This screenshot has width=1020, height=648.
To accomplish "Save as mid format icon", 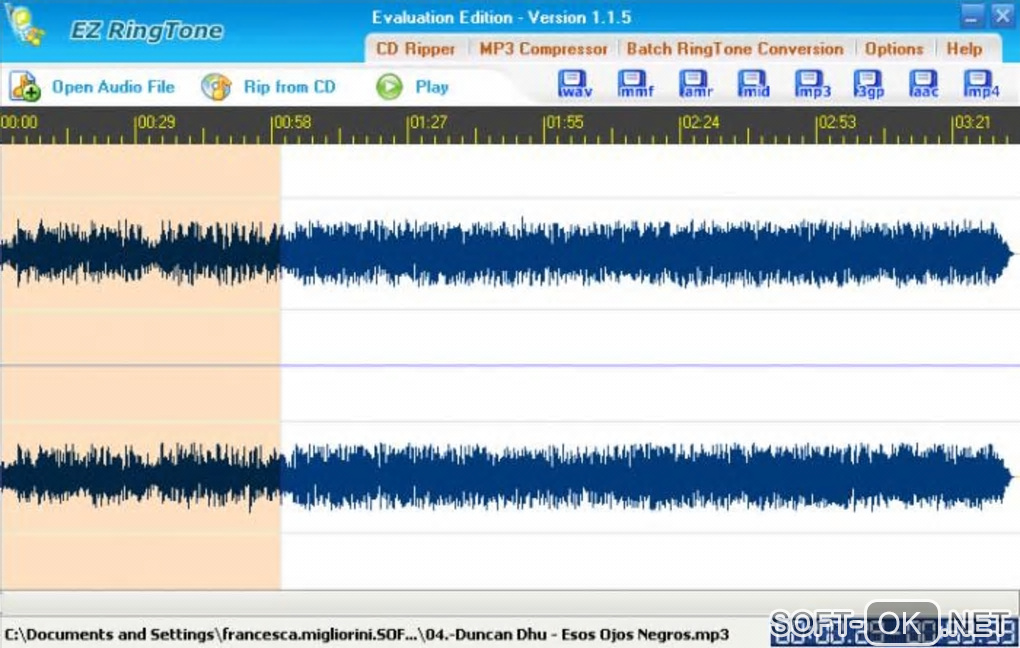I will tap(753, 85).
